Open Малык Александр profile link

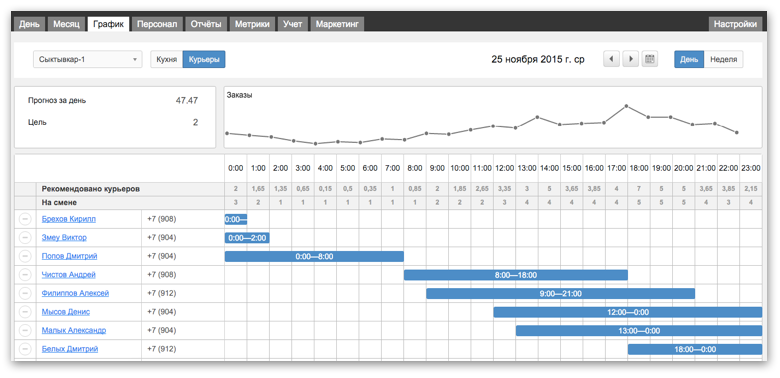pos(74,330)
